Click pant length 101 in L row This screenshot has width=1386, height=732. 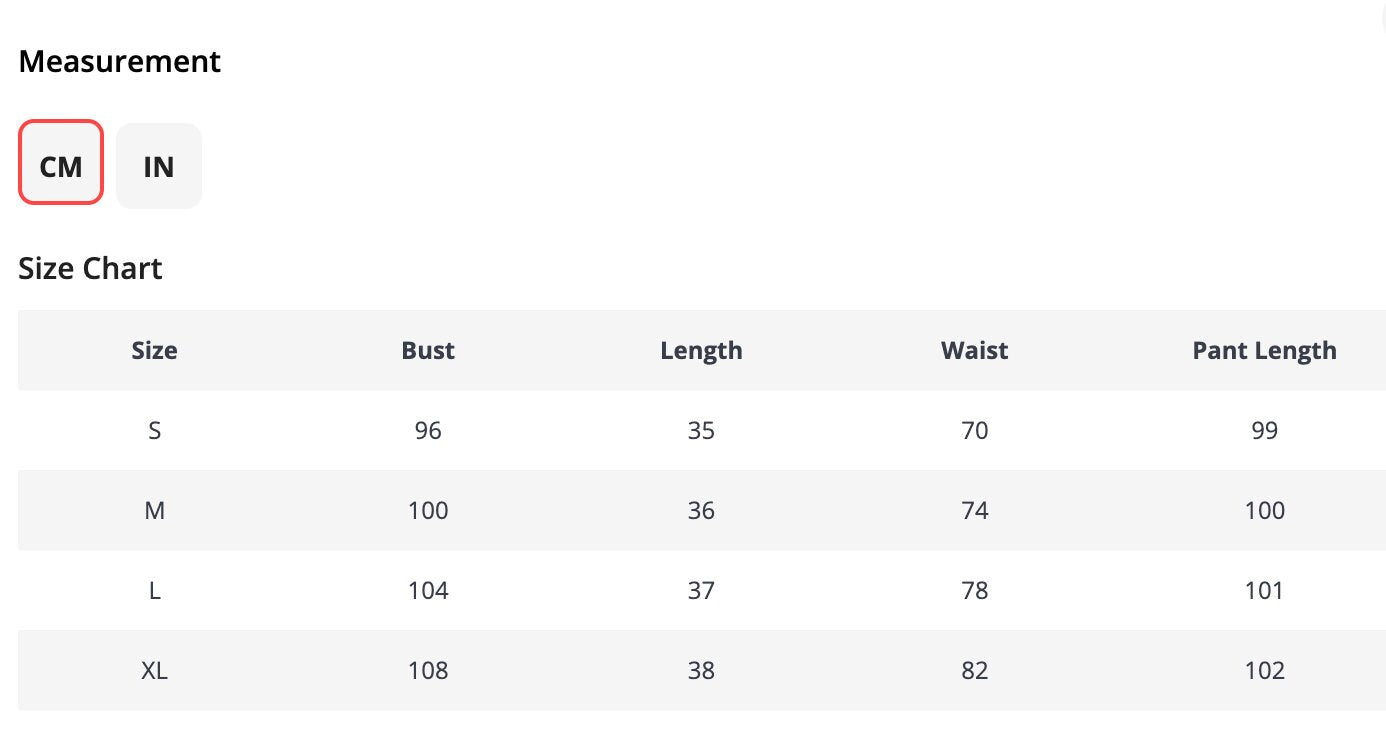pyautogui.click(x=1264, y=591)
